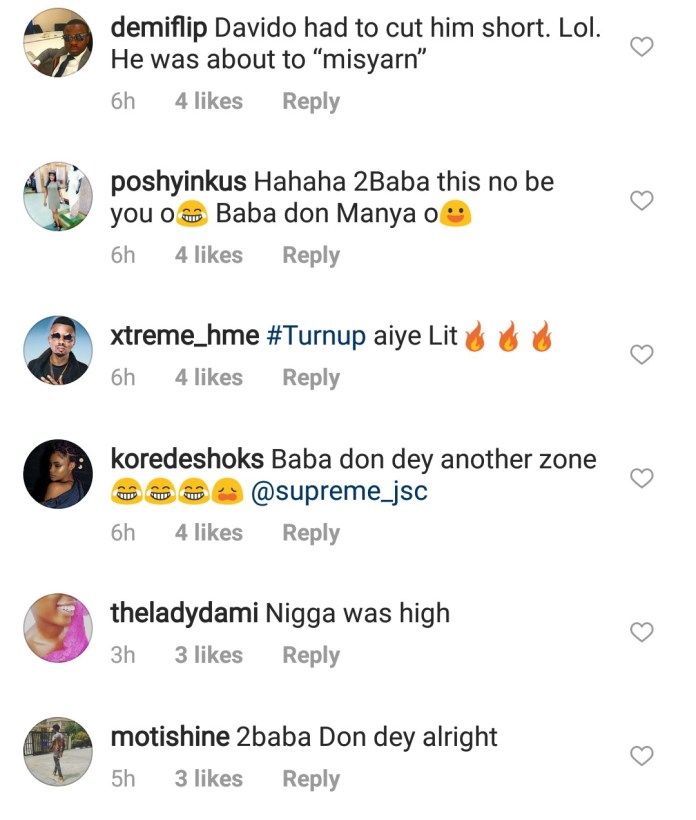View likes on theladydami's comment

click(x=208, y=655)
